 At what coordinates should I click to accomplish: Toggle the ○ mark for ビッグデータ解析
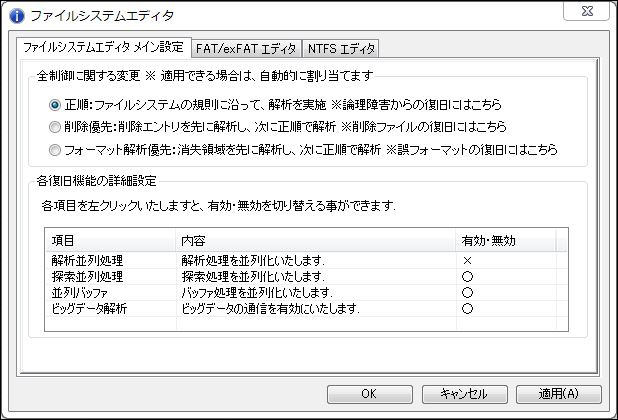467,308
